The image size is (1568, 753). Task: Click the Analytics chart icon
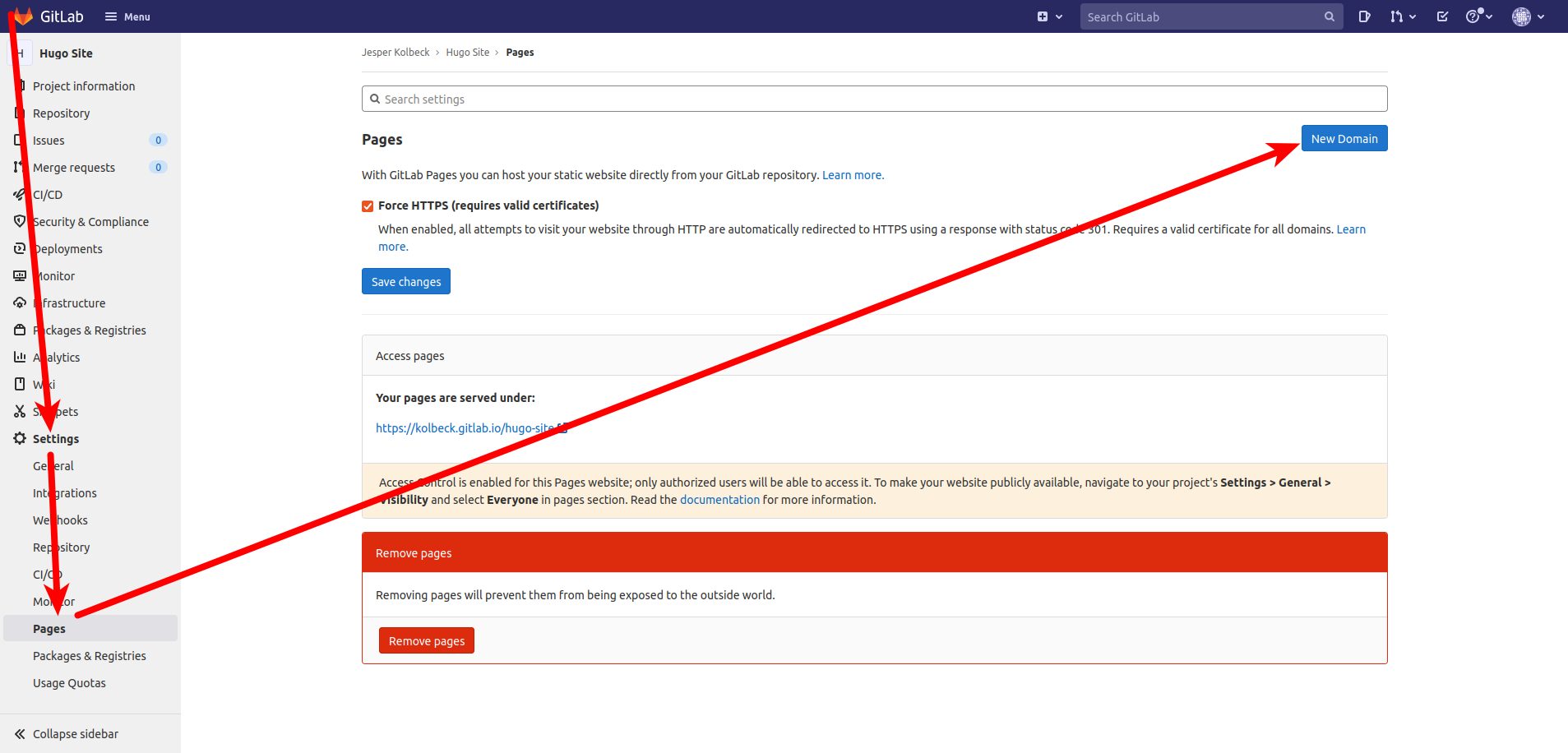pos(20,358)
